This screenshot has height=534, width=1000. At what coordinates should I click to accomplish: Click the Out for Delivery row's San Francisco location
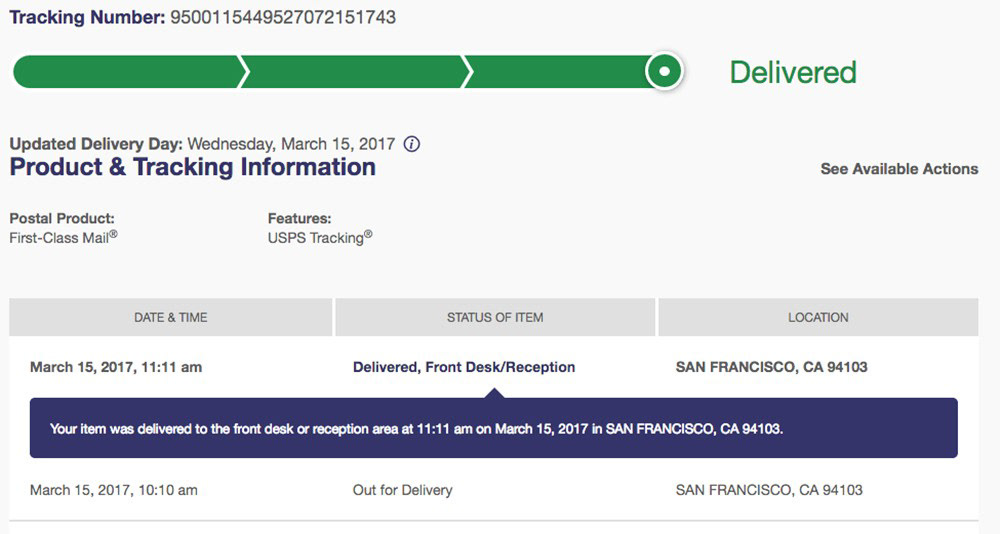click(769, 490)
